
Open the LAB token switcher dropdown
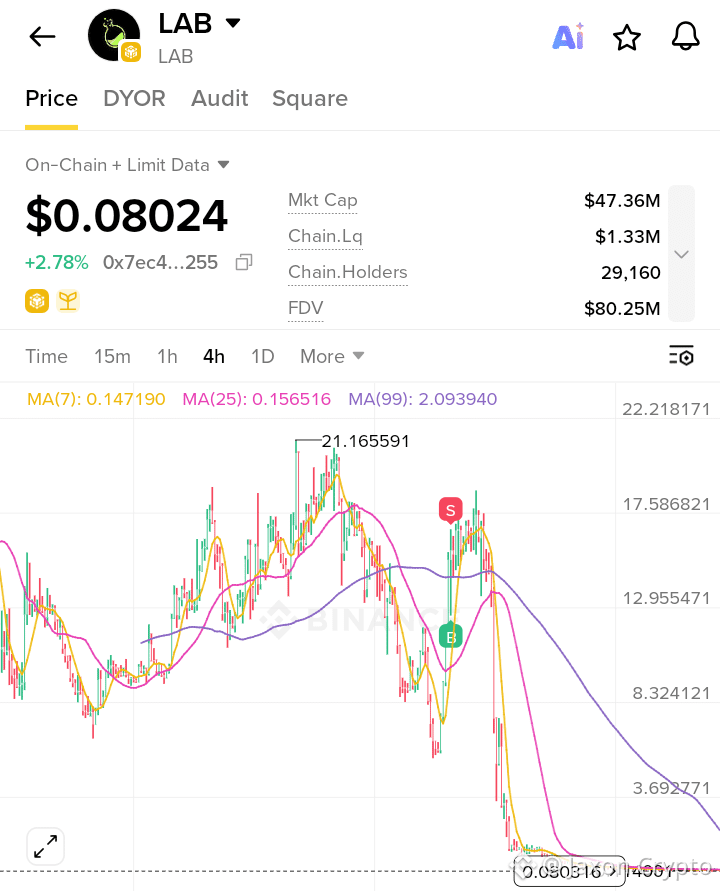pyautogui.click(x=233, y=23)
